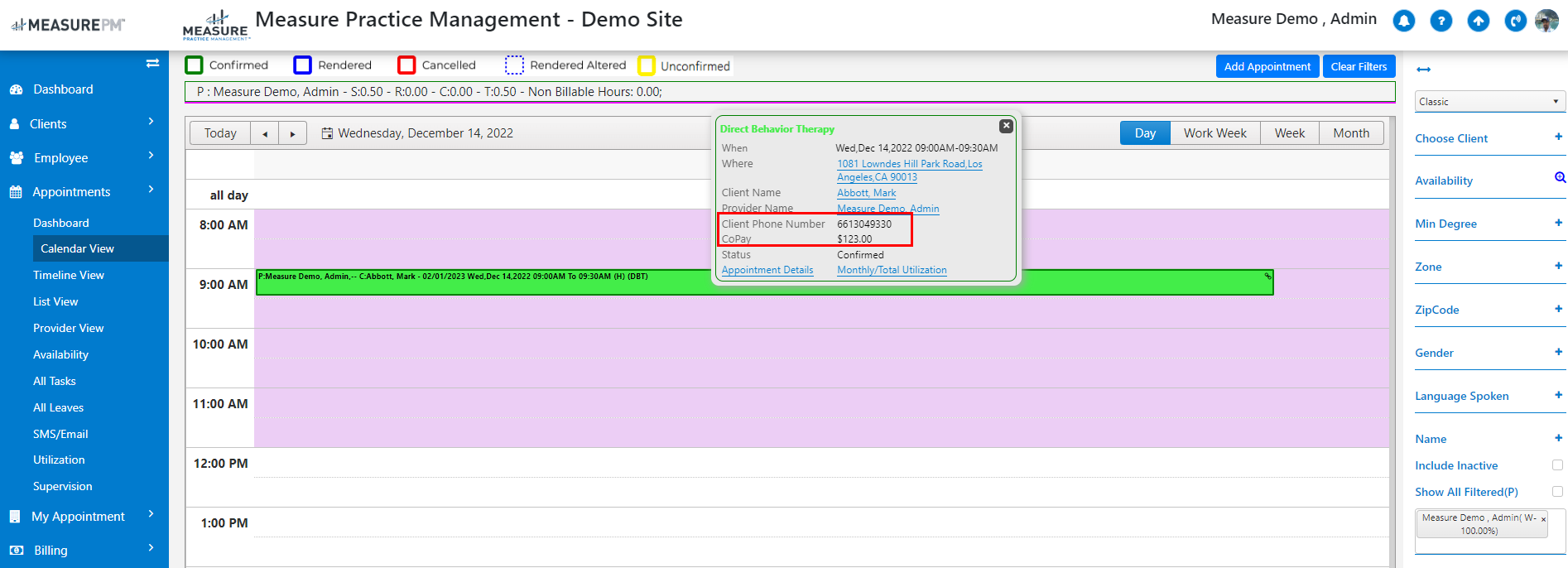Image resolution: width=1568 pixels, height=568 pixels.
Task: Check the Include Inactive checkbox
Action: [x=1557, y=465]
